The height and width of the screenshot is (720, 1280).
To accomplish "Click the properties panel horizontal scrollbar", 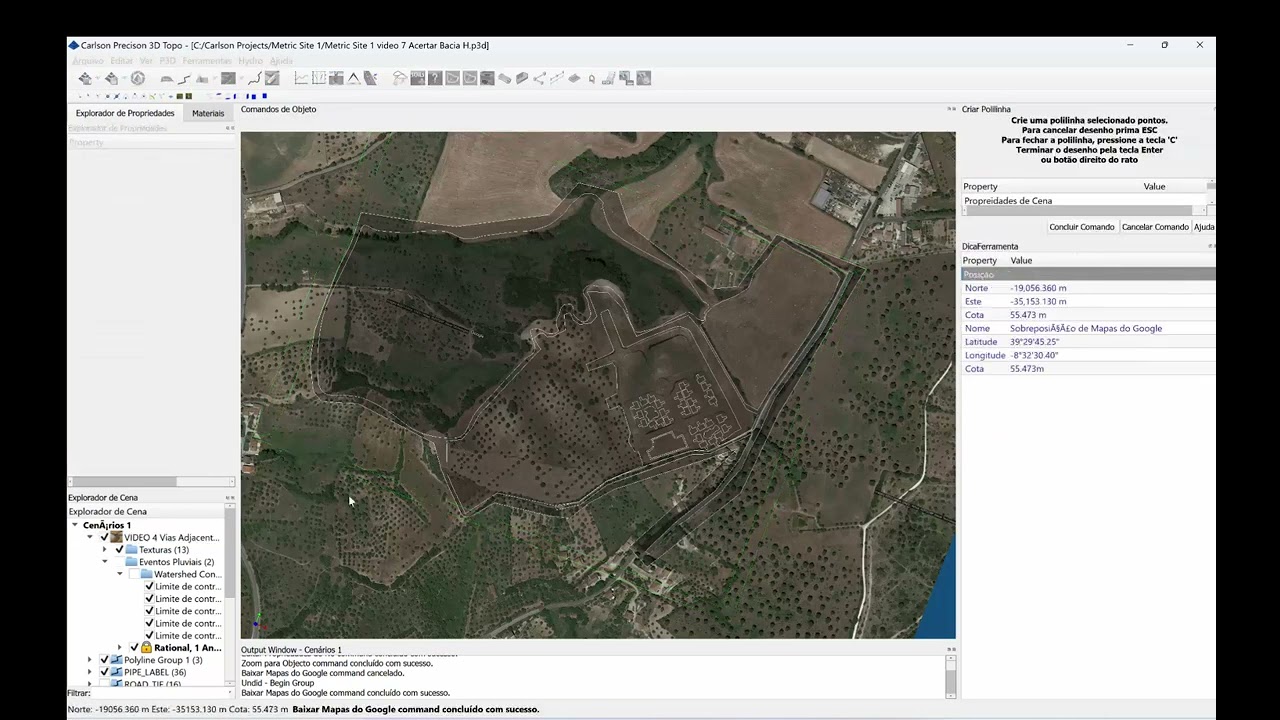I will [x=150, y=482].
